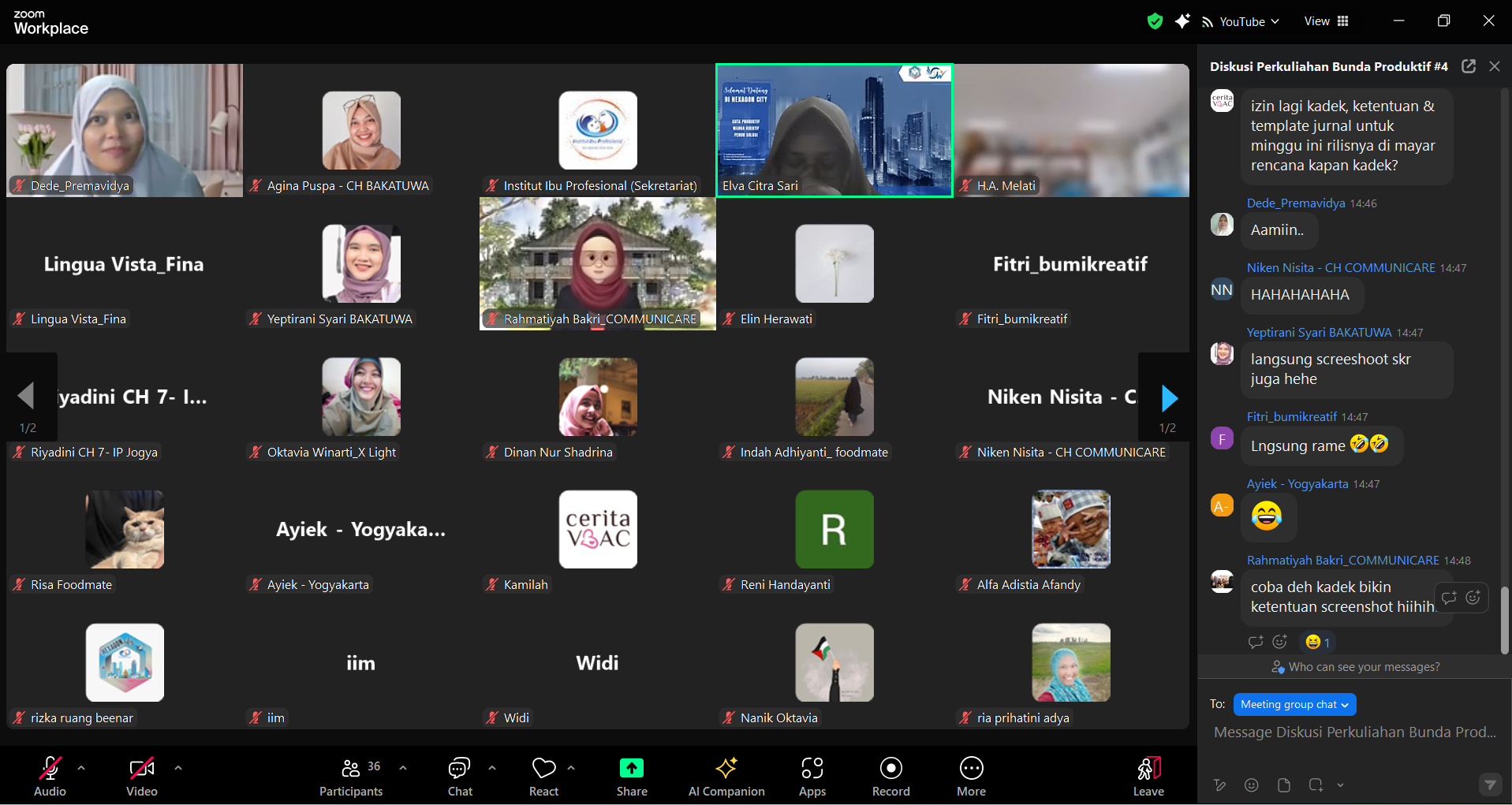
Task: Expand React options caret
Action: [571, 767]
